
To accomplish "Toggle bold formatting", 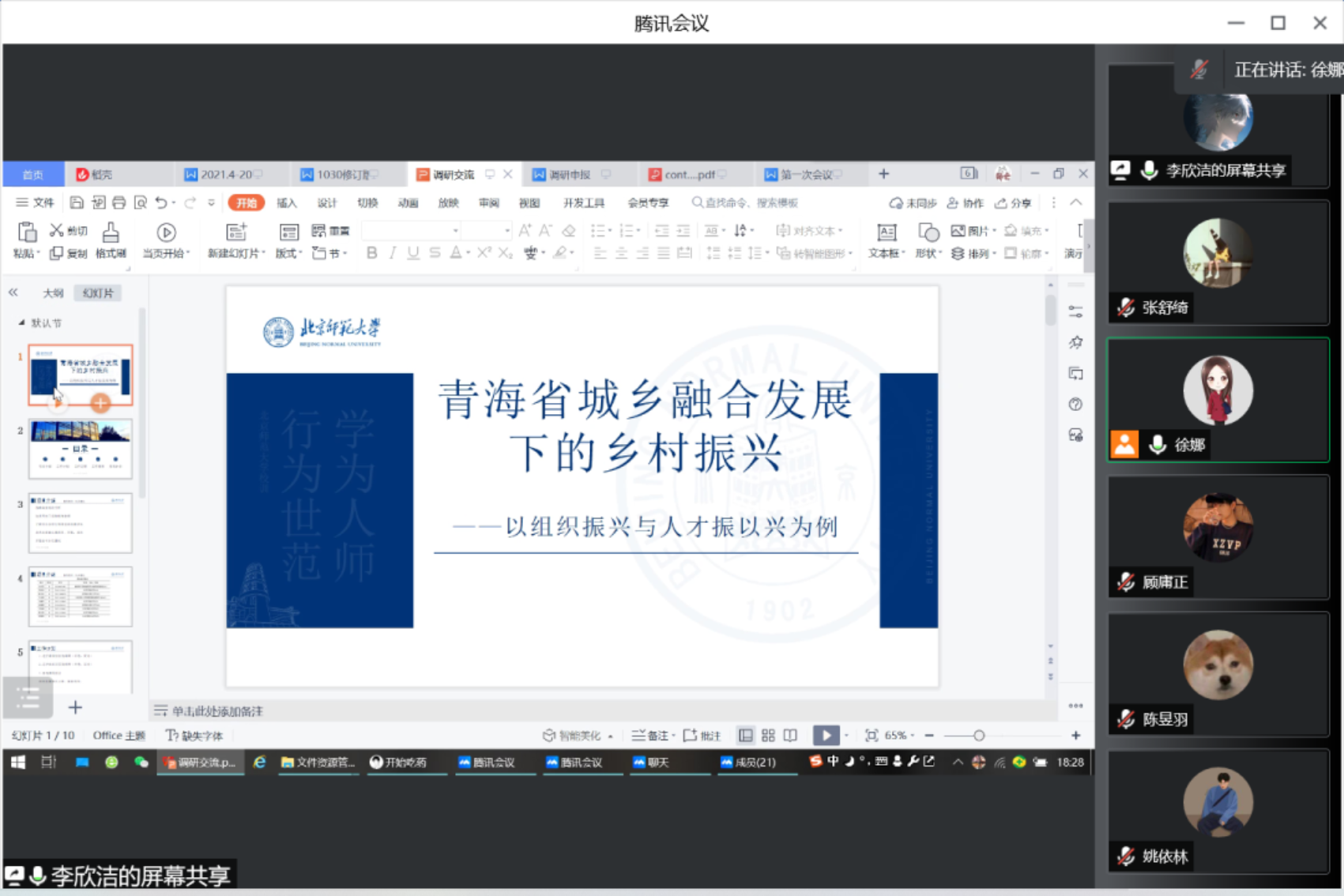I will [371, 254].
